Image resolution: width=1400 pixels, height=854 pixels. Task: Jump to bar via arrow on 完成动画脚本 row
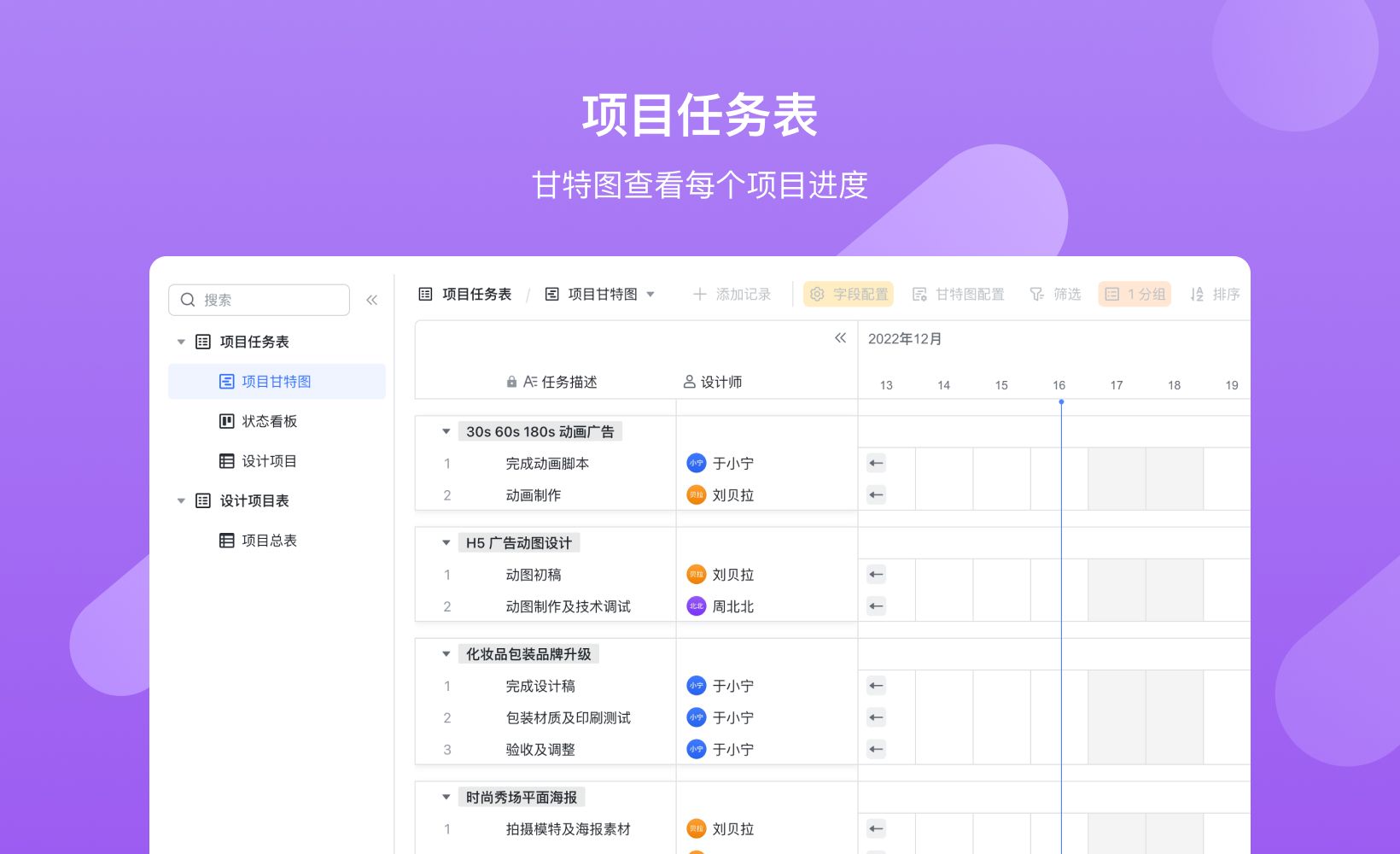tap(876, 464)
